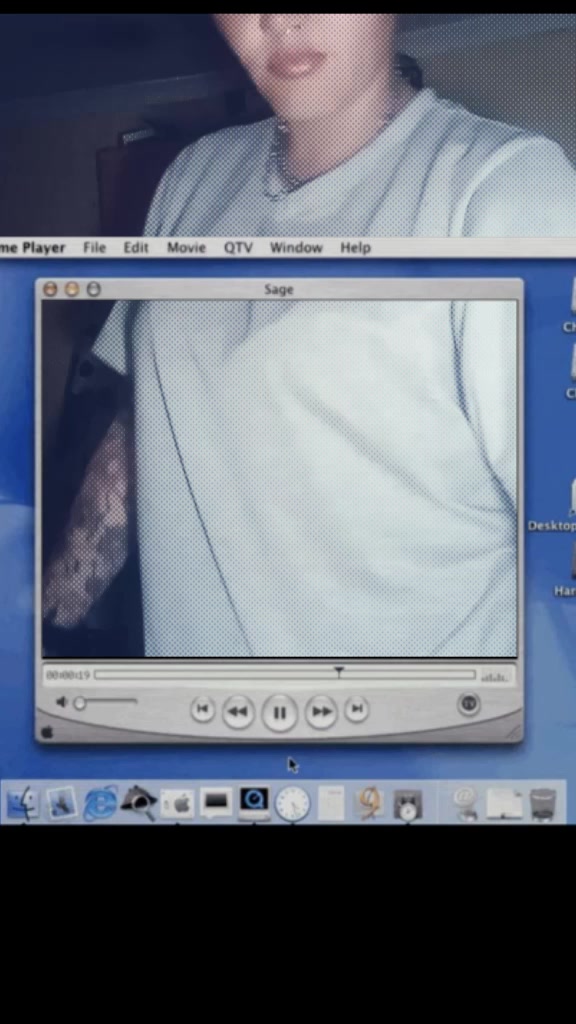Zoom the Sage window with the third button
The image size is (576, 1024).
tap(93, 289)
